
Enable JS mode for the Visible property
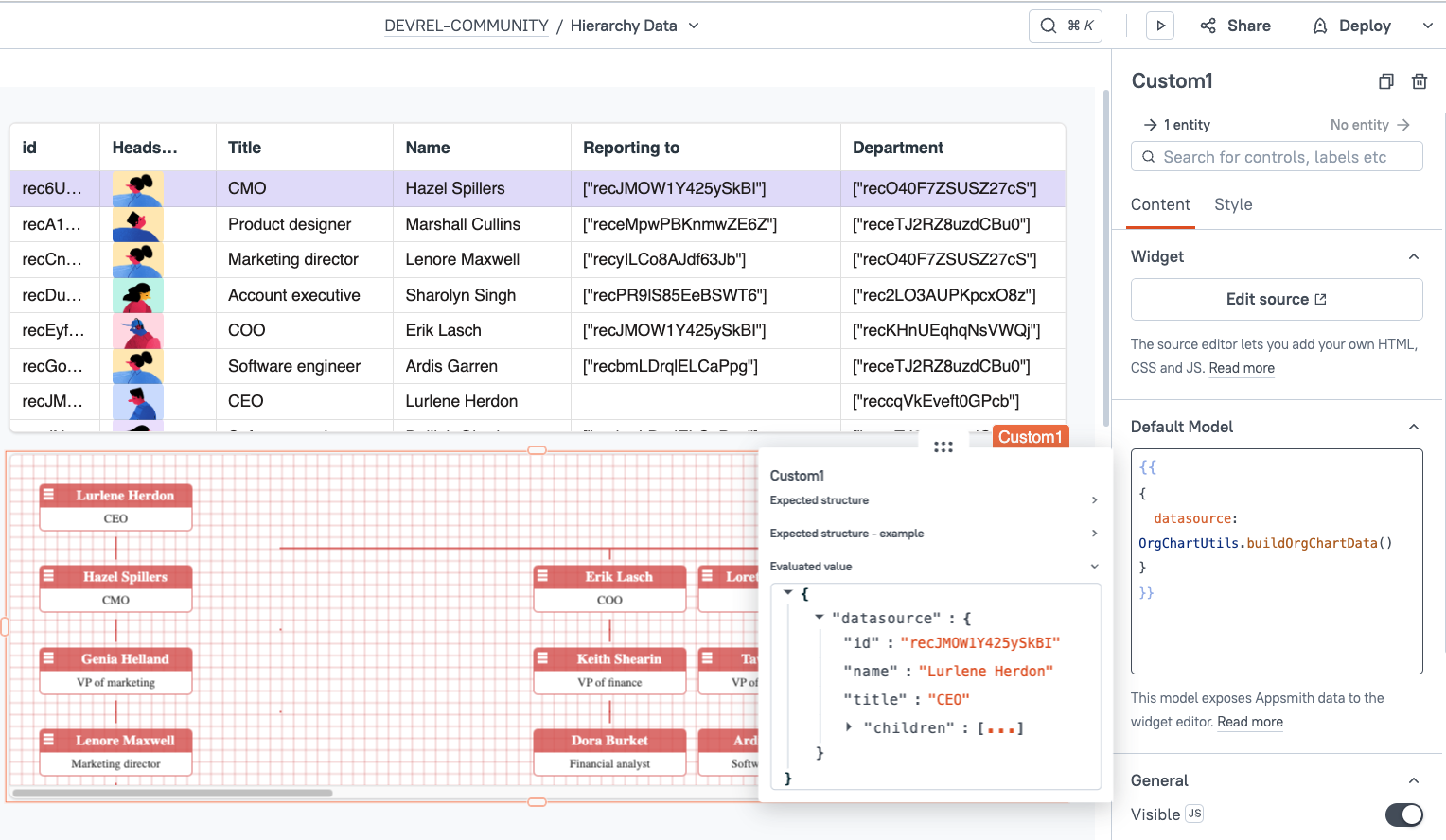(1195, 814)
